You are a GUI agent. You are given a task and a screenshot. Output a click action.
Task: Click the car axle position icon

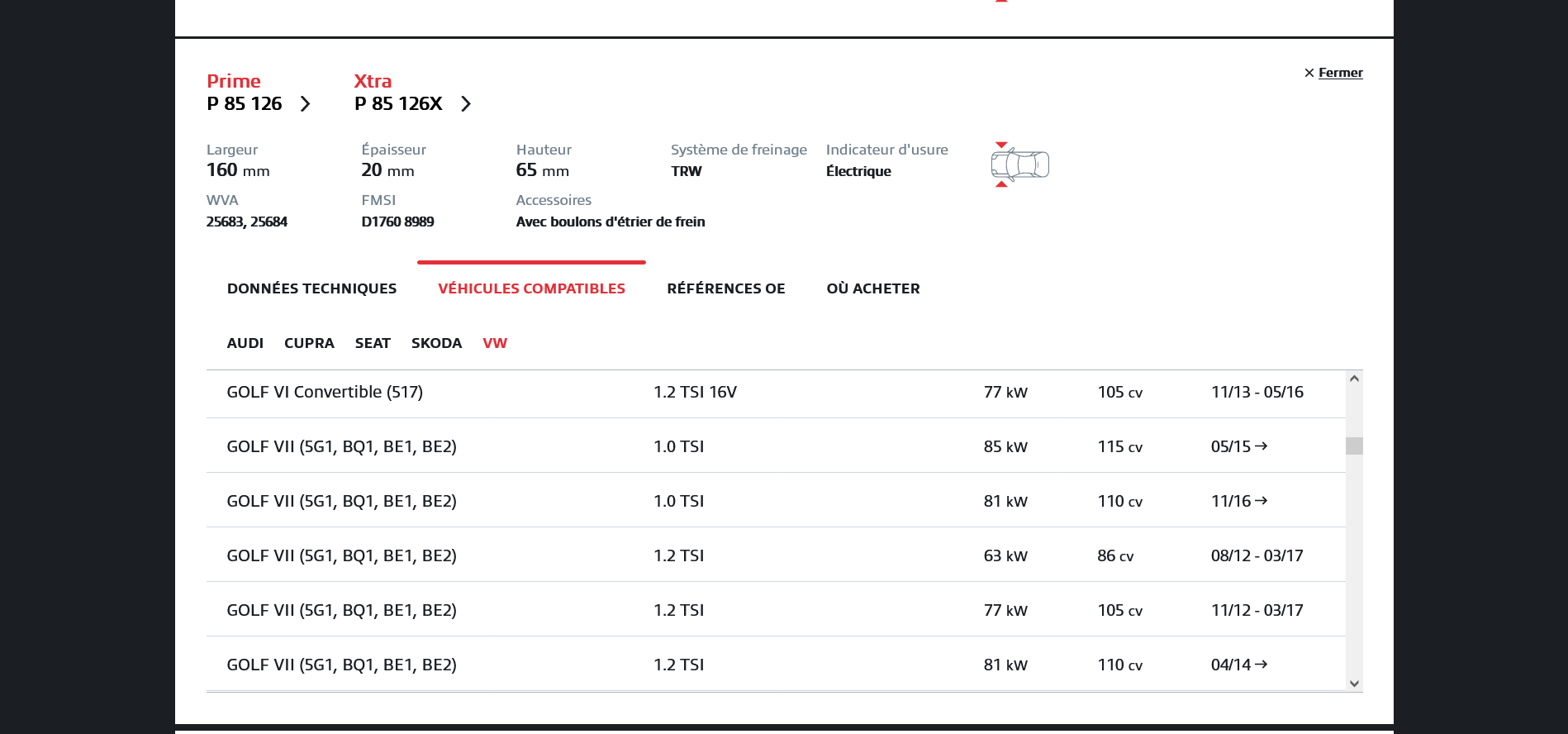[1020, 164]
